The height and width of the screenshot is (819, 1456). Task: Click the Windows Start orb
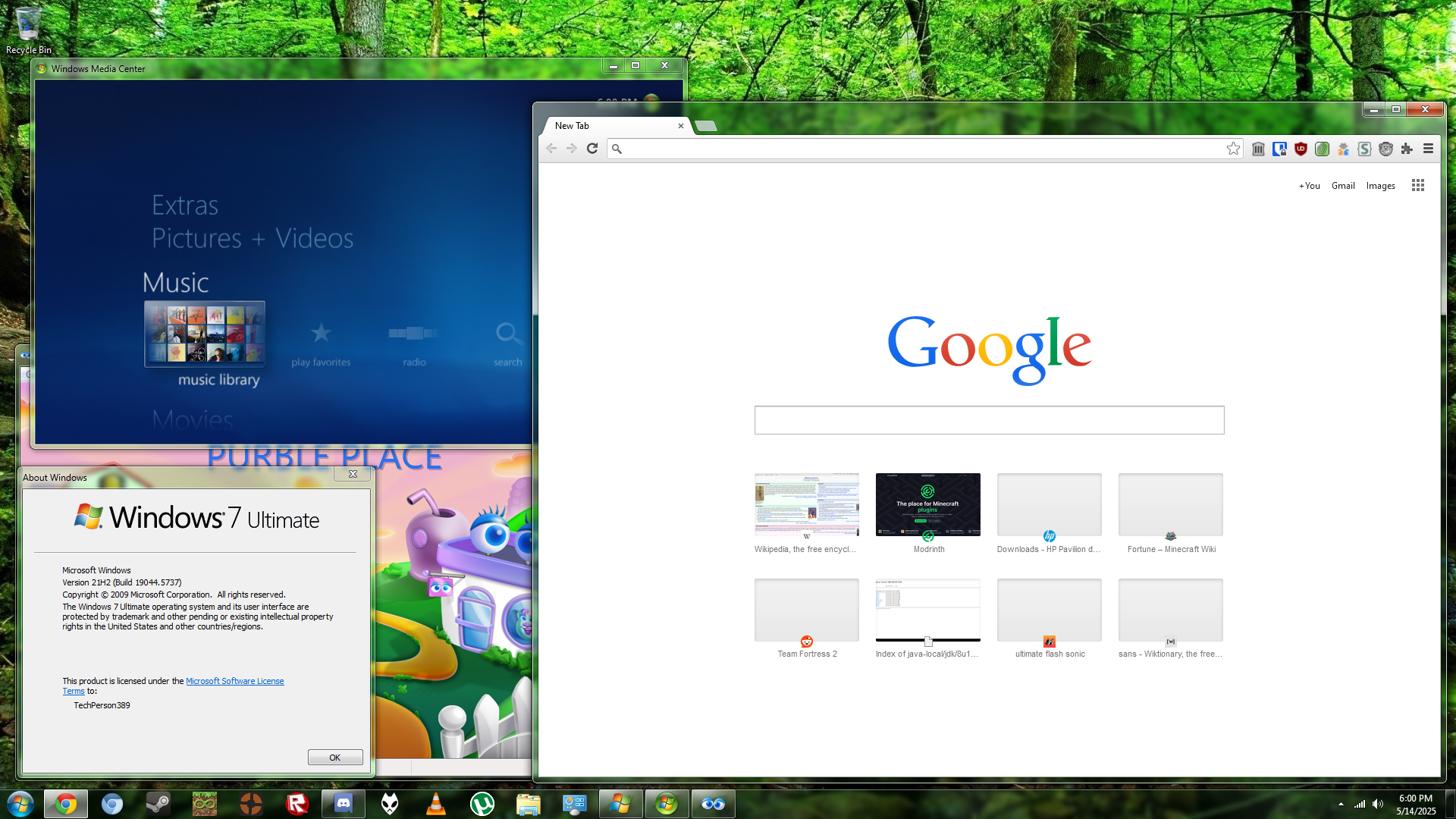point(20,804)
